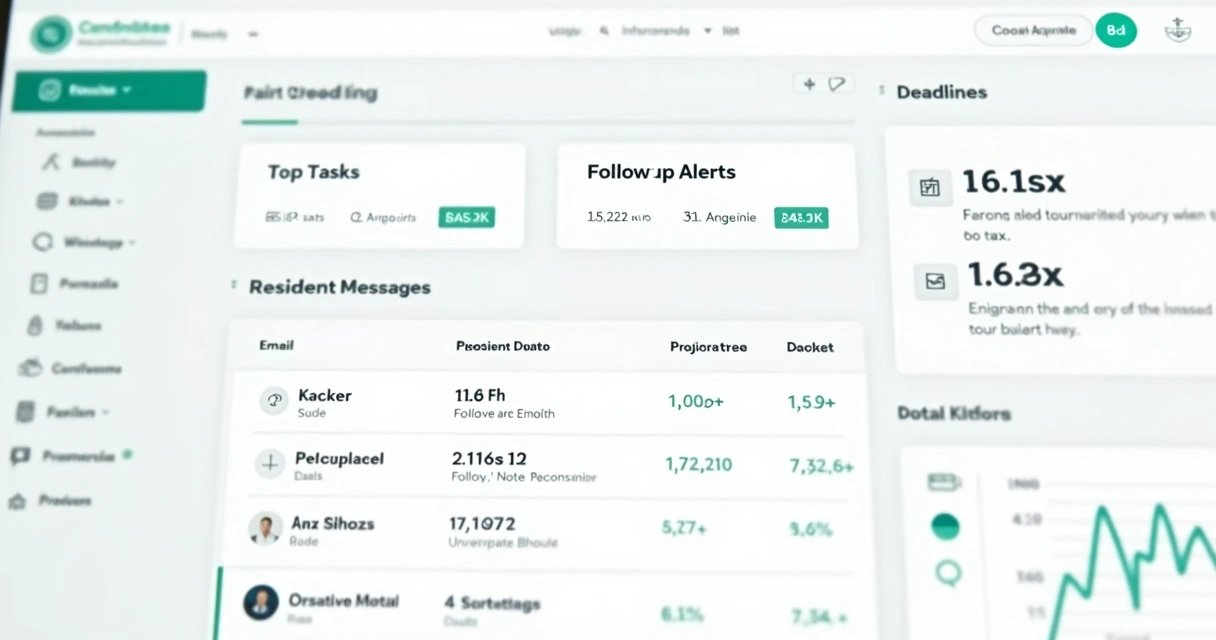Select the filled green circle chart legend
1216x640 pixels.
(x=945, y=527)
